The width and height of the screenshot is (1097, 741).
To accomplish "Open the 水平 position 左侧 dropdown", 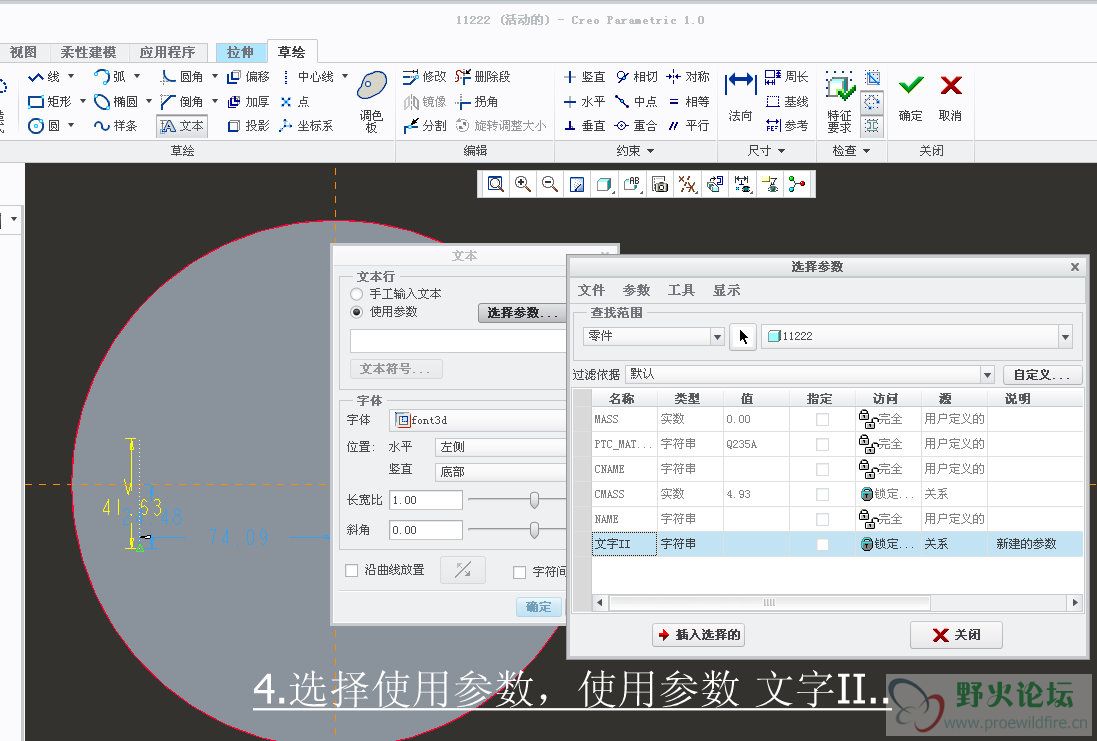I will pos(500,447).
